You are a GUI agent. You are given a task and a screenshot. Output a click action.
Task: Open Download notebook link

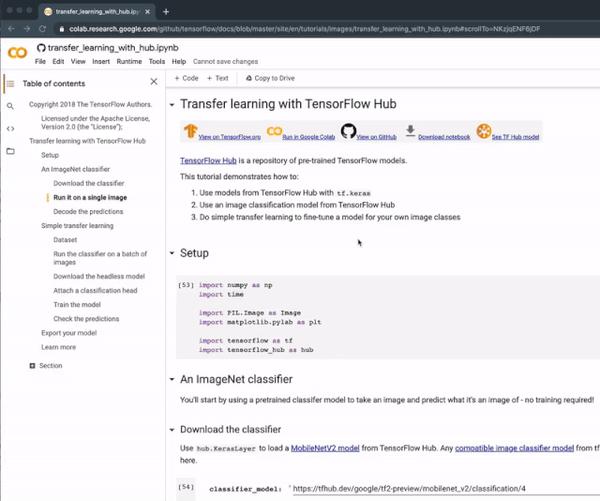(444, 137)
